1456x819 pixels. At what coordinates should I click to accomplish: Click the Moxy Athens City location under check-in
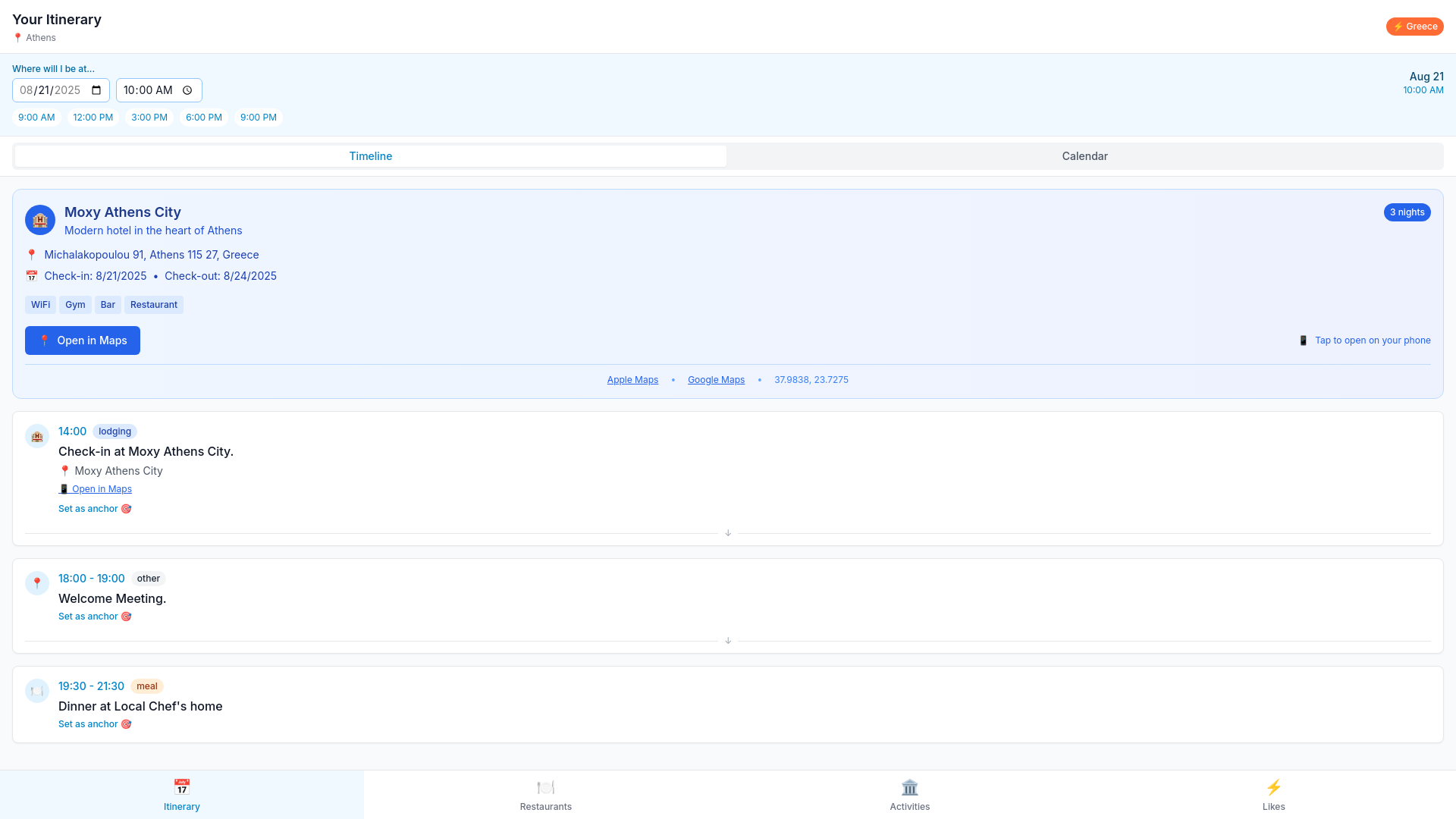point(118,471)
